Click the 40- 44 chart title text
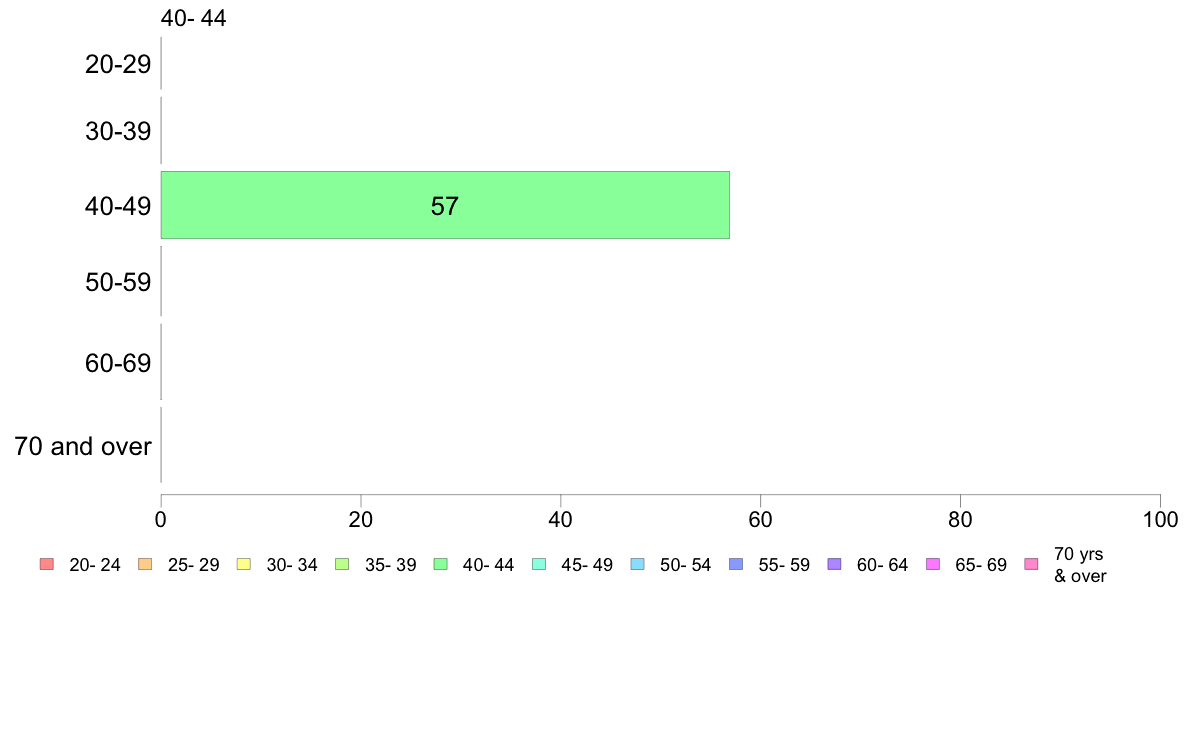Image resolution: width=1188 pixels, height=736 pixels. click(x=193, y=18)
